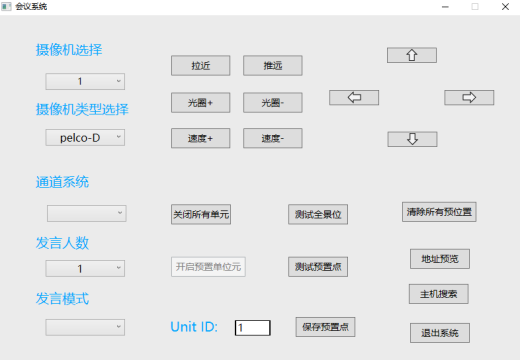Image resolution: width=521 pixels, height=361 pixels.
Task: Click 退出系统 to exit
Action: click(440, 333)
